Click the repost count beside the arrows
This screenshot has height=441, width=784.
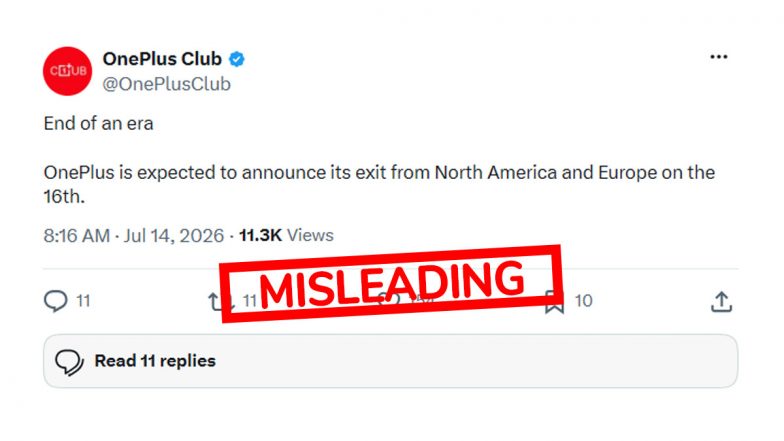tap(250, 301)
